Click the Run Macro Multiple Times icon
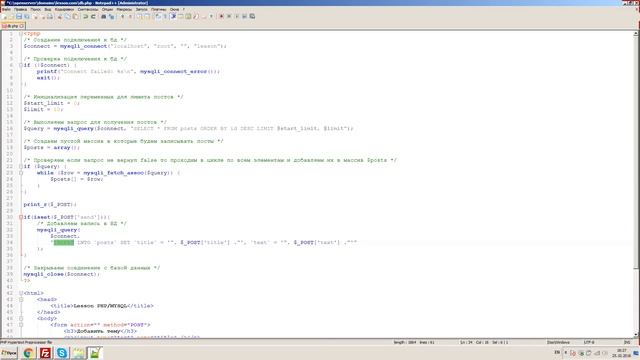Viewport: 640px width, 360px height. (244, 16)
